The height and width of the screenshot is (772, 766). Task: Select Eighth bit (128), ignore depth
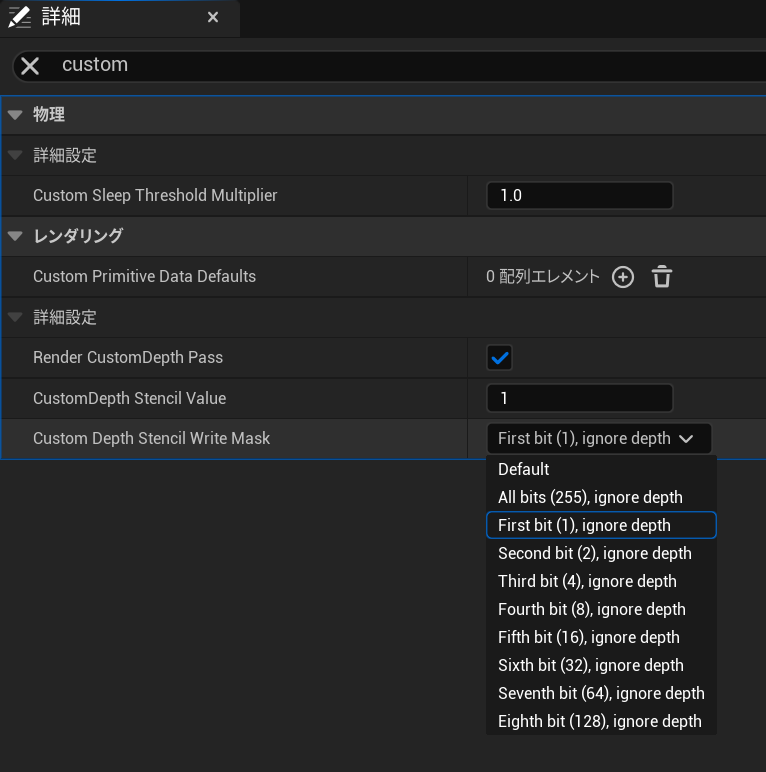click(x=601, y=721)
